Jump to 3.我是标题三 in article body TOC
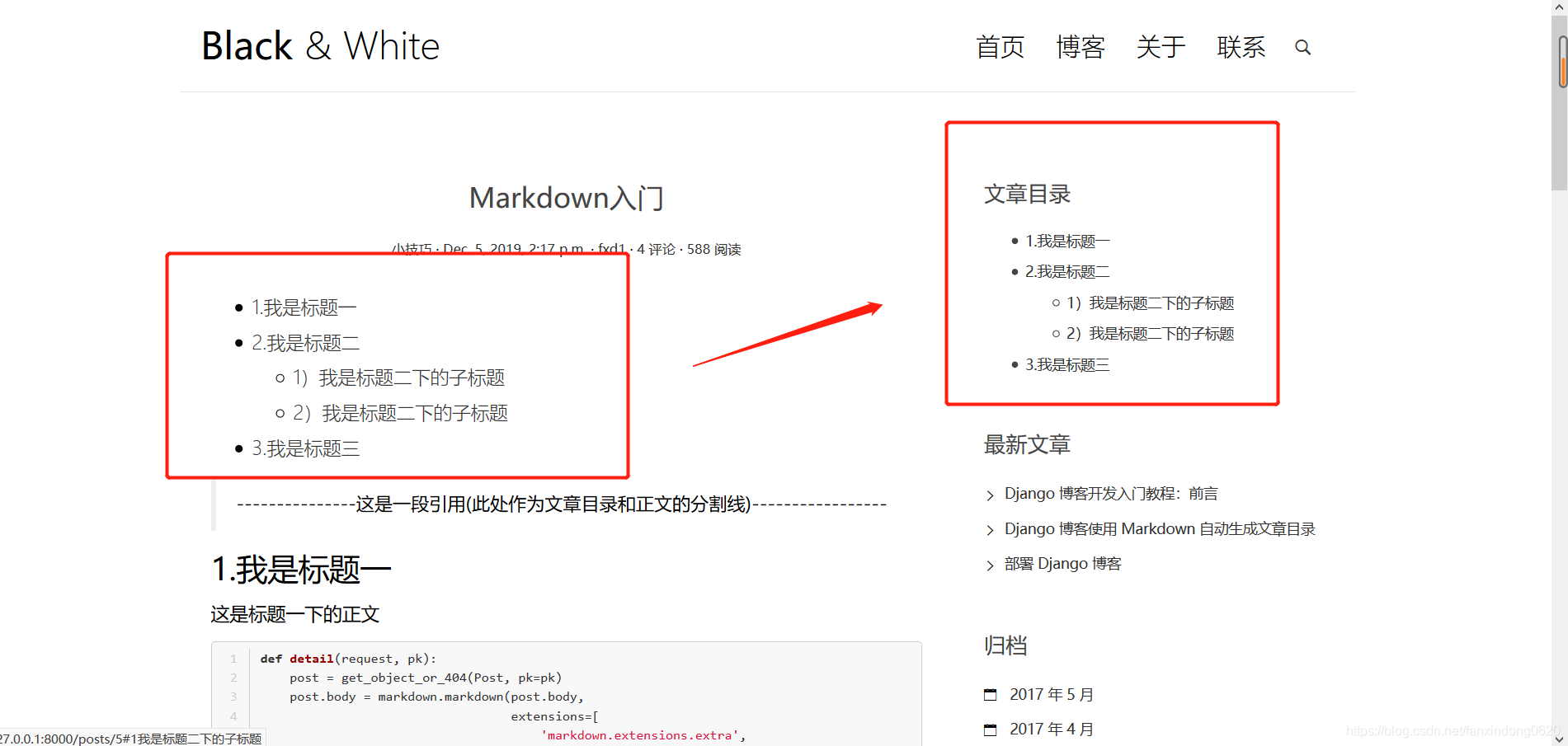The height and width of the screenshot is (746, 1568). coord(305,448)
